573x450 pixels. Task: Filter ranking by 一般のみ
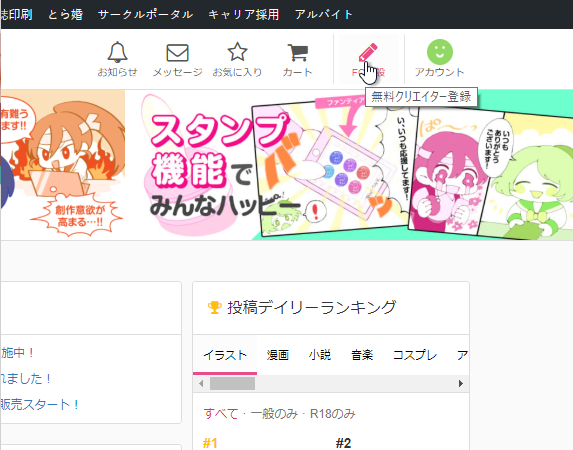pyautogui.click(x=274, y=414)
